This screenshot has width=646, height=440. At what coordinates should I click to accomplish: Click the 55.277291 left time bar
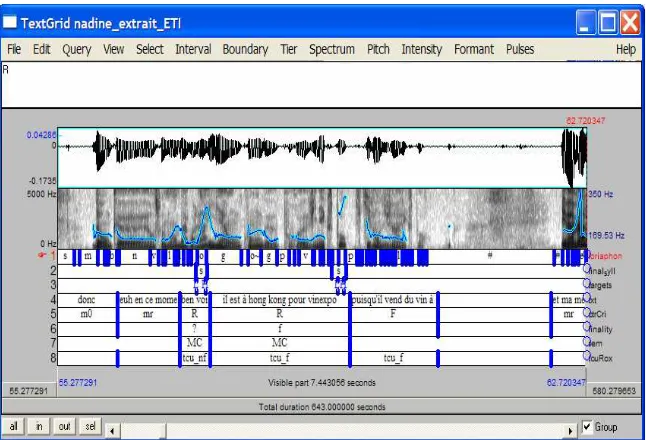29,391
